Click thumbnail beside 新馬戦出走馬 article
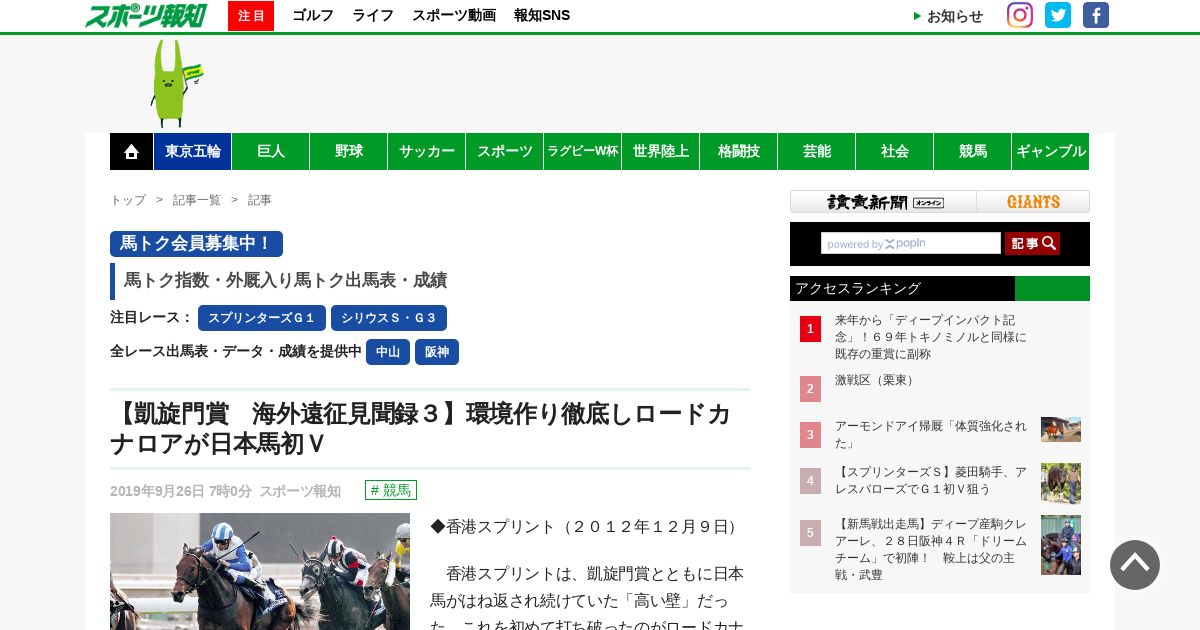Image resolution: width=1200 pixels, height=630 pixels. [1061, 545]
